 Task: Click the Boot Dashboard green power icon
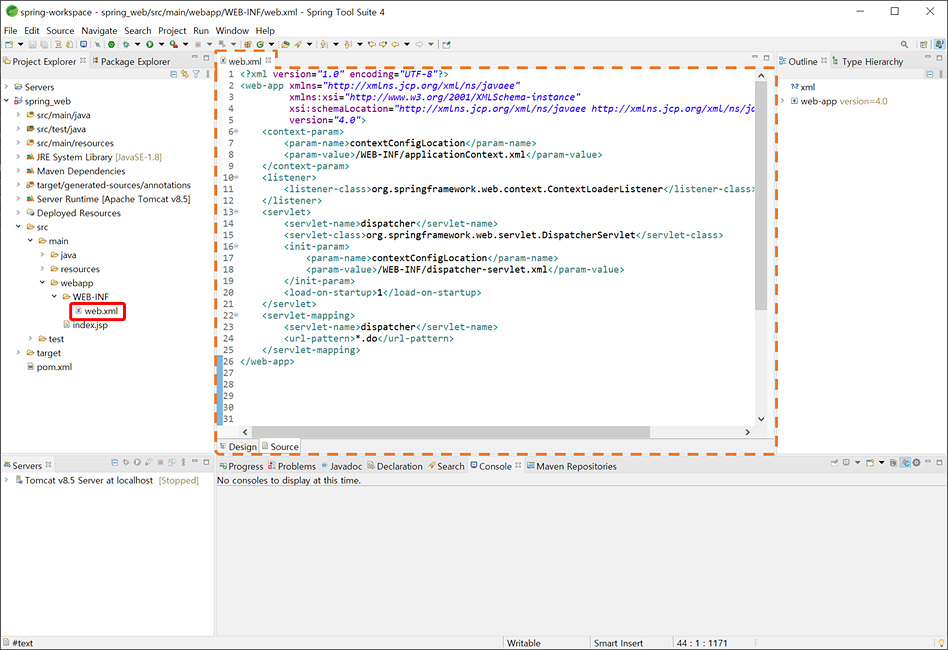pos(111,44)
